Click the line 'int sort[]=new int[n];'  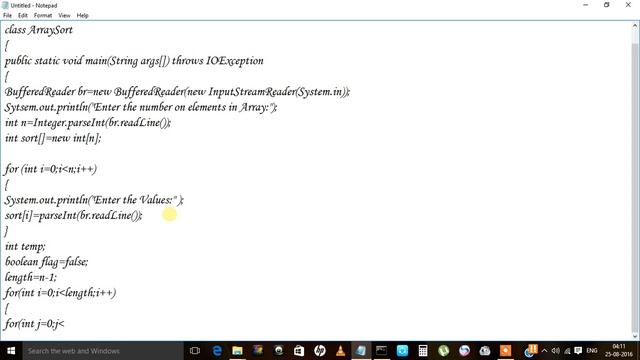tap(53, 138)
